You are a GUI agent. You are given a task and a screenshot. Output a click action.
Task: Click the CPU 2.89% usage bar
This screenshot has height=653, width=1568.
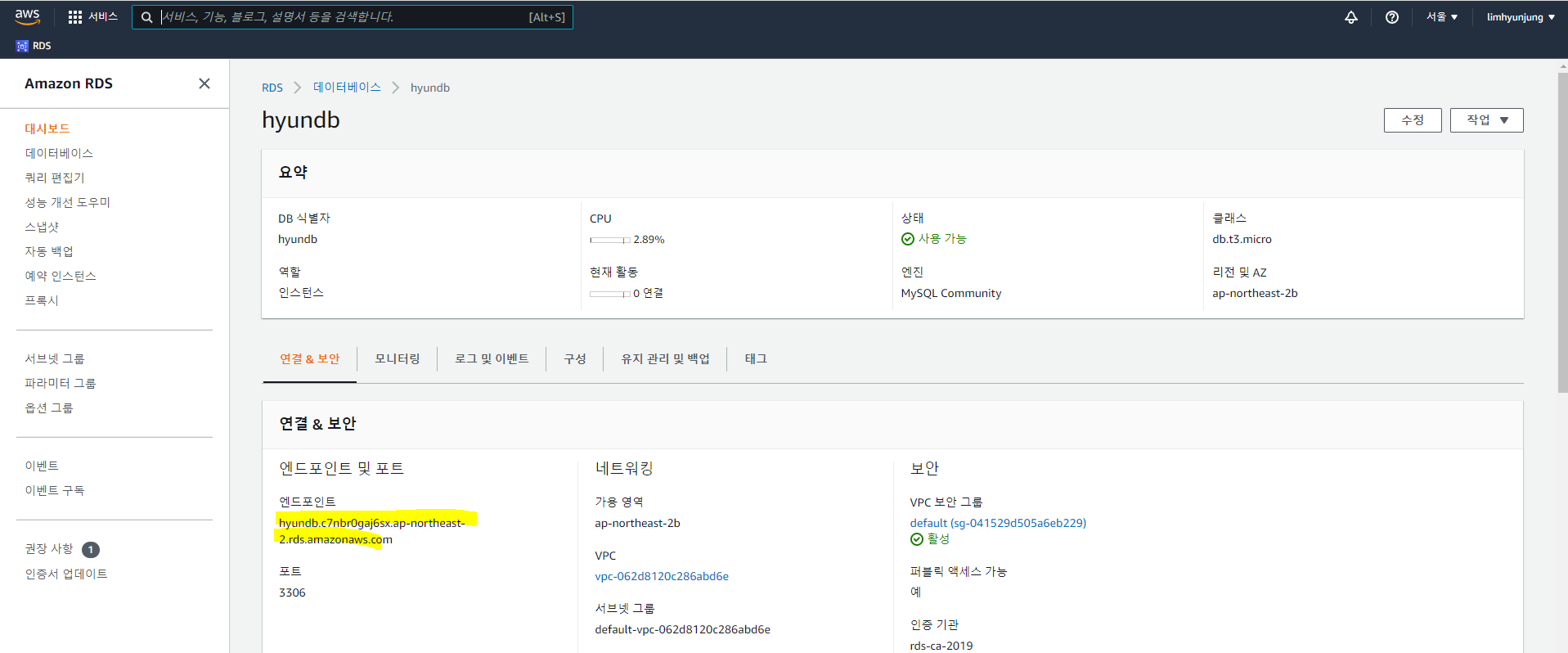(x=610, y=240)
